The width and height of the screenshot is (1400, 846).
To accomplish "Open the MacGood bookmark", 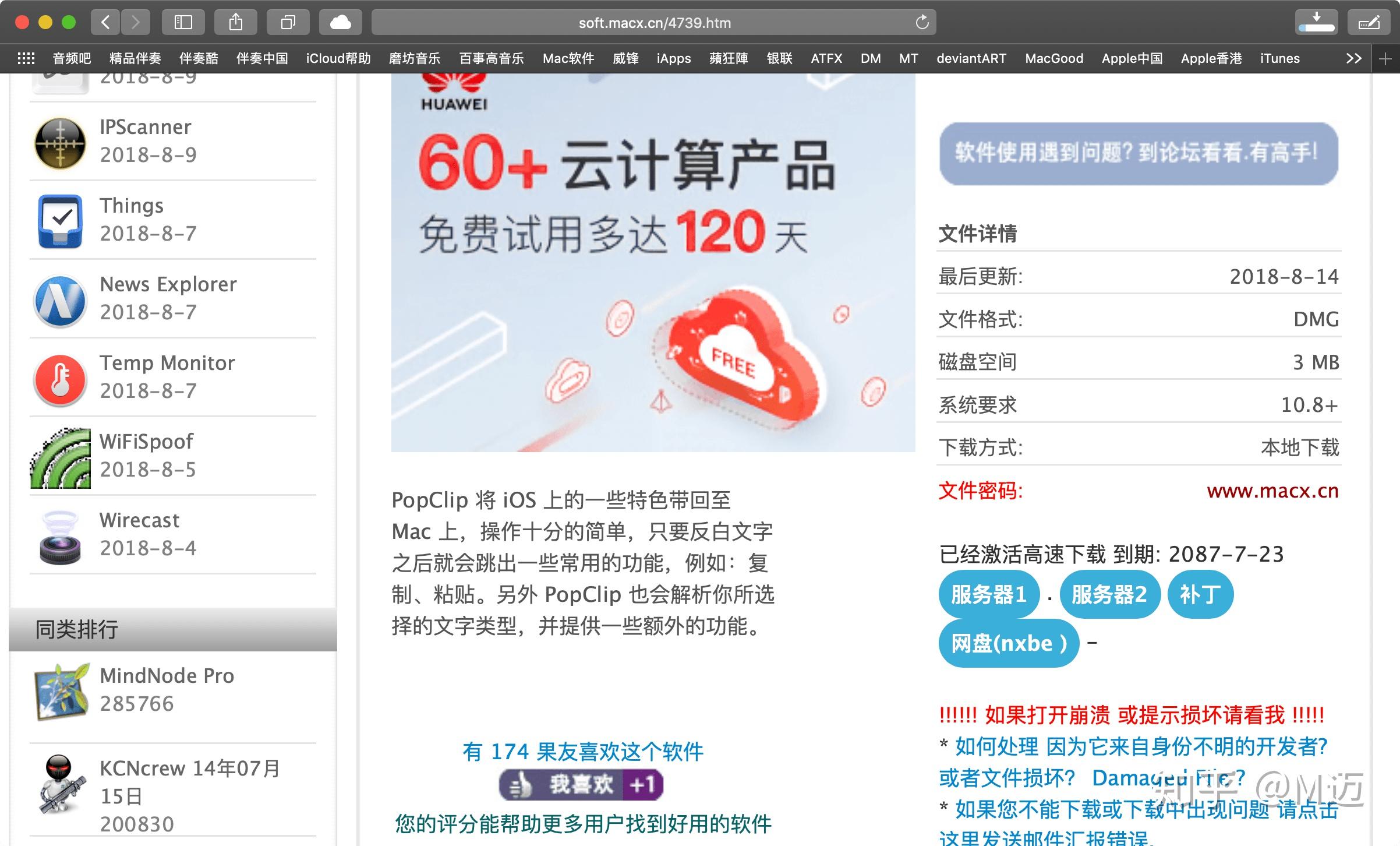I will 1054,58.
